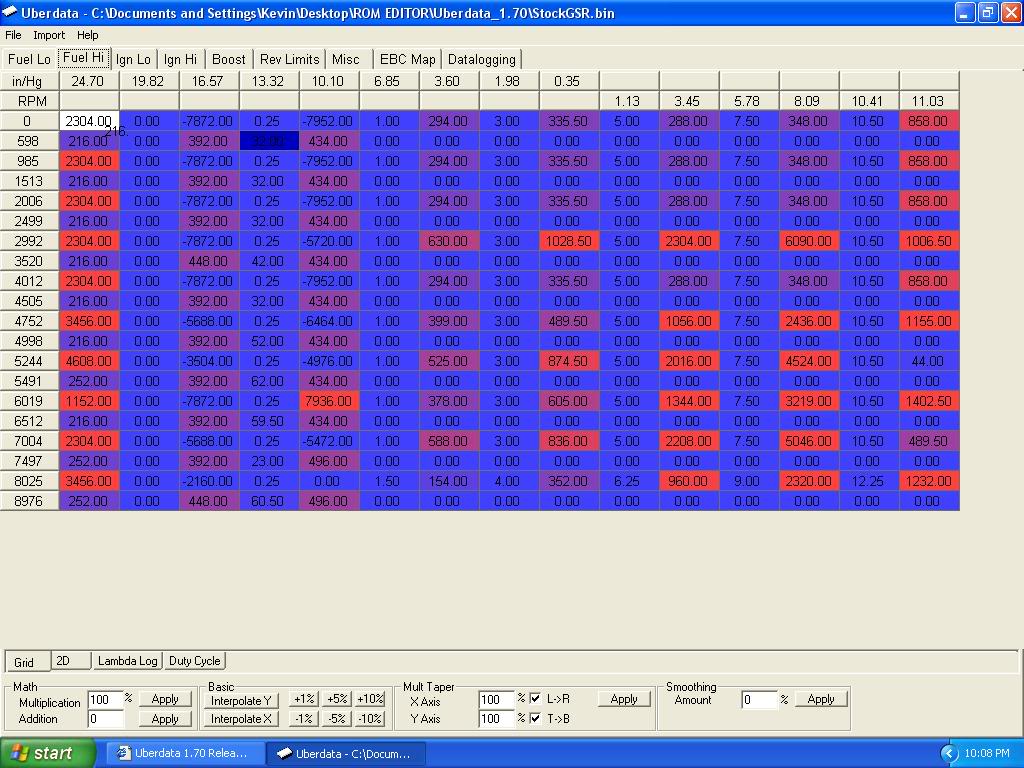Open the Lambda Log tab
1024x768 pixels.
coord(127,661)
